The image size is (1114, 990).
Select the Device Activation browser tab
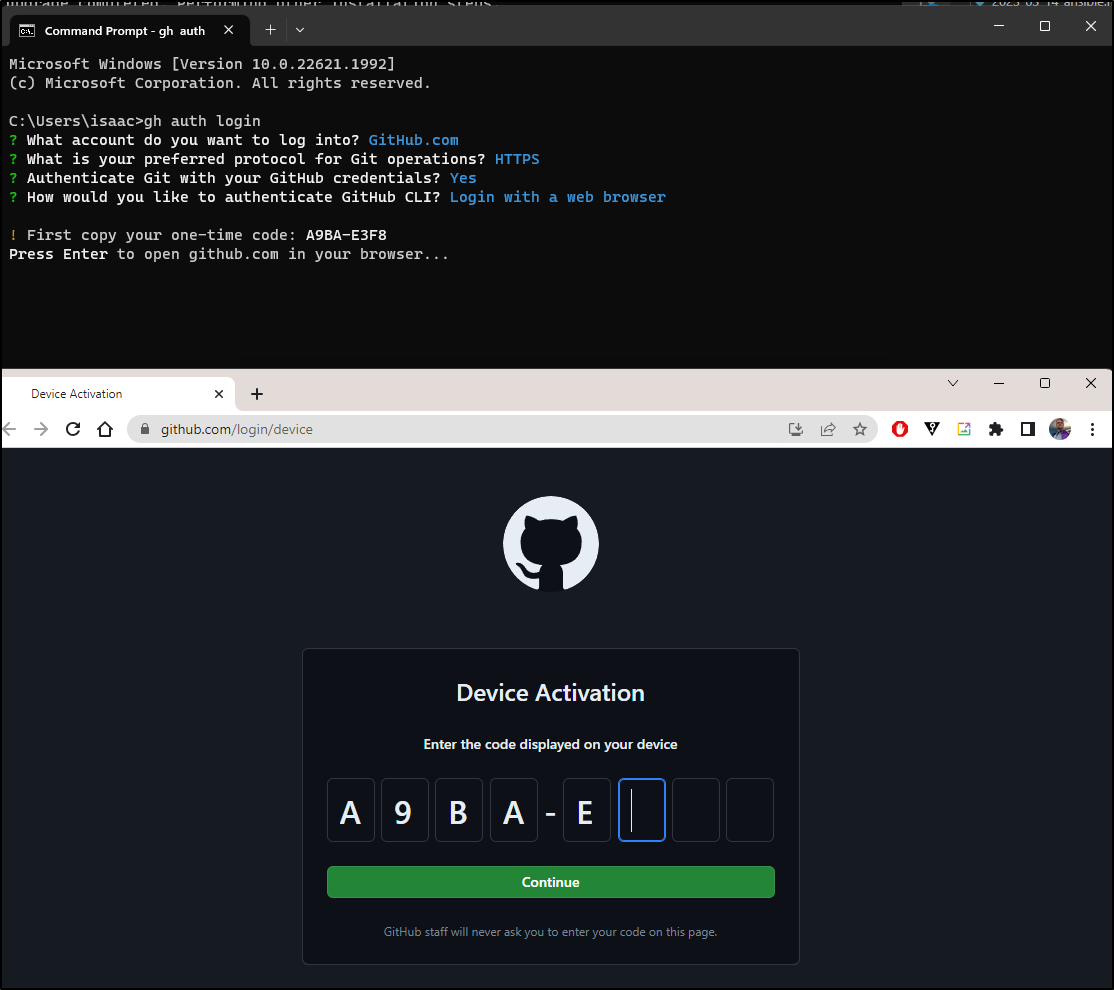click(x=117, y=394)
